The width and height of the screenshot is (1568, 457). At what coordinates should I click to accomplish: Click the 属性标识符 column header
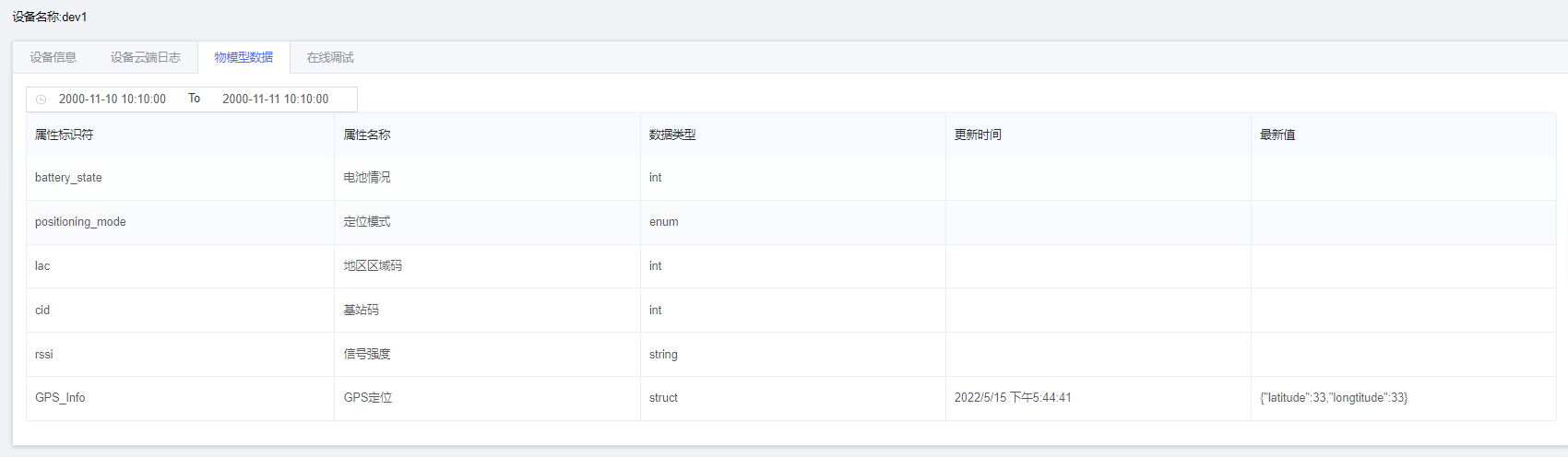64,135
